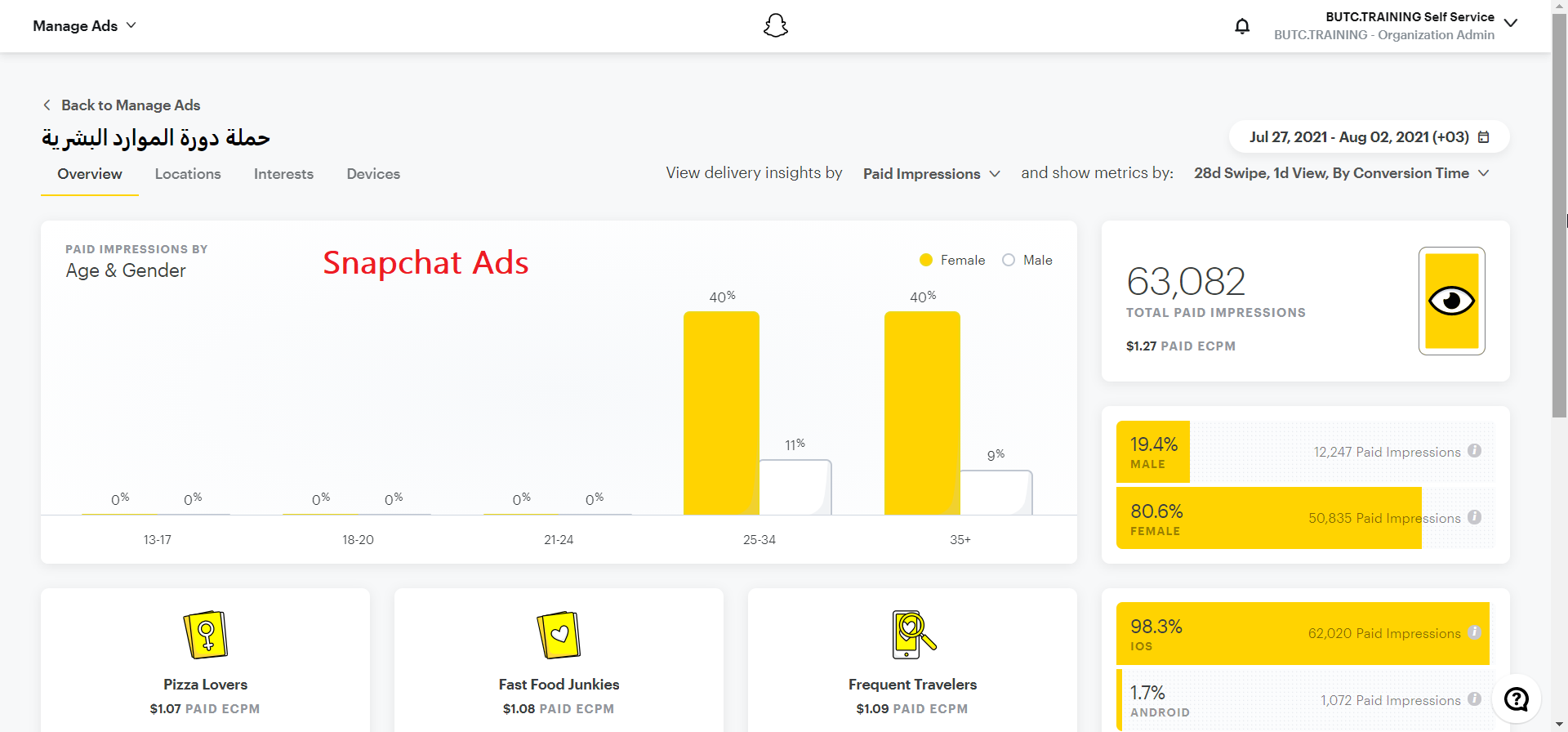This screenshot has width=1568, height=732.
Task: Open the notifications bell
Action: point(1241,26)
